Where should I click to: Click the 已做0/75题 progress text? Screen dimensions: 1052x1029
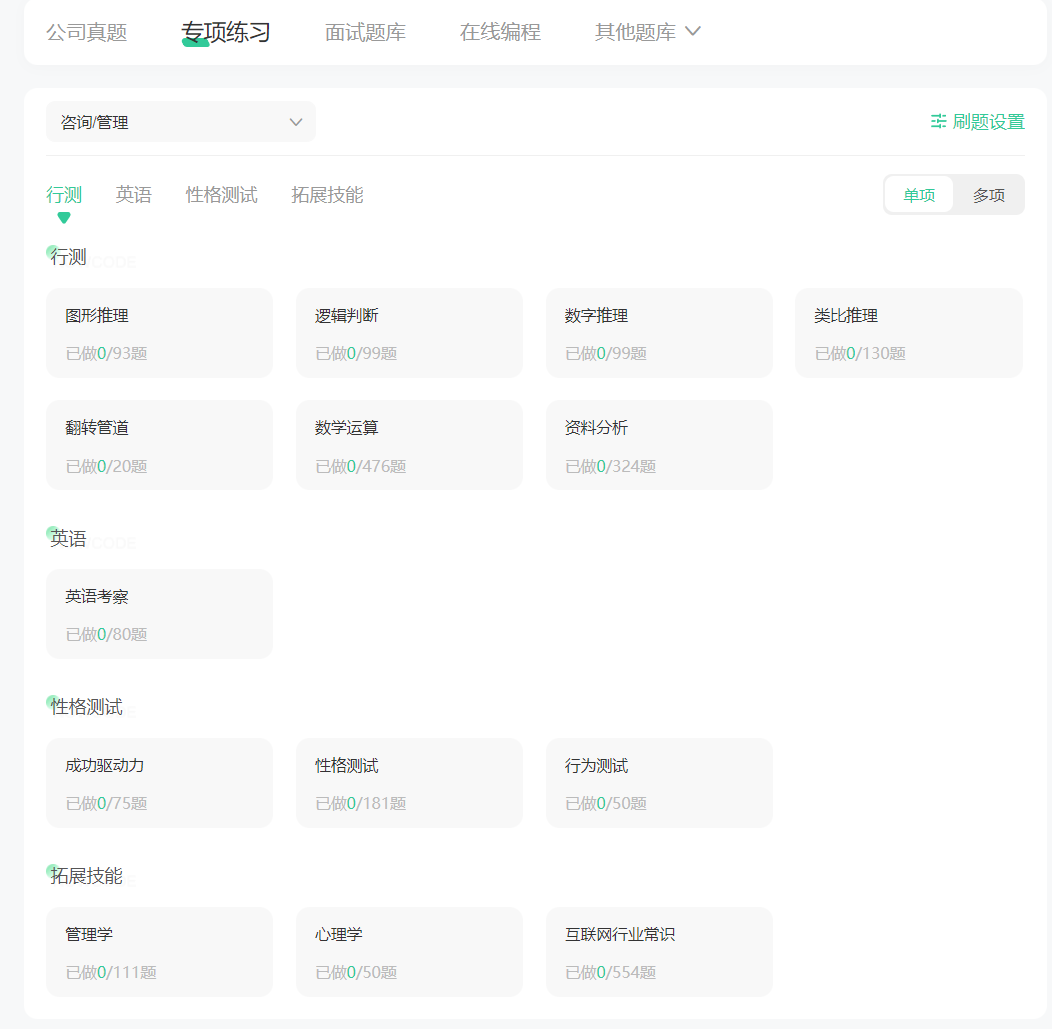[107, 804]
